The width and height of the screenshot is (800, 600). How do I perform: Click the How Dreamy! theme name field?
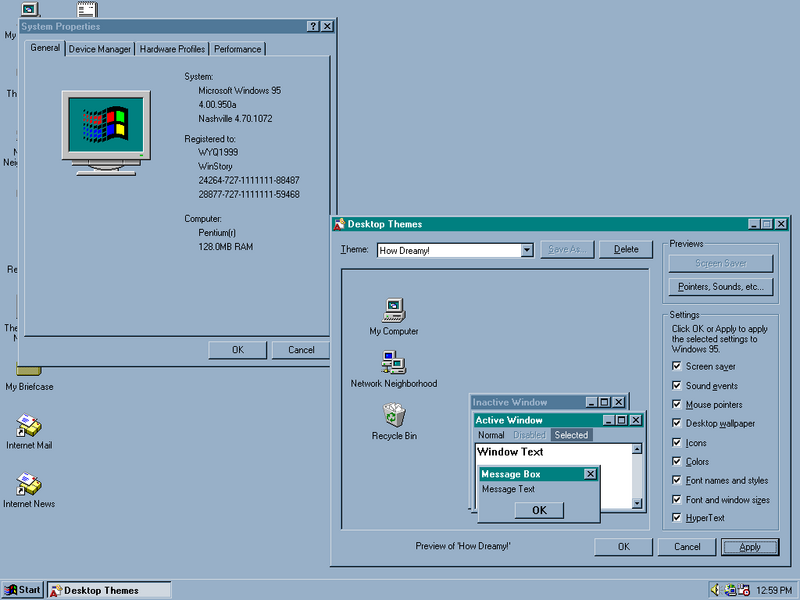coord(448,250)
